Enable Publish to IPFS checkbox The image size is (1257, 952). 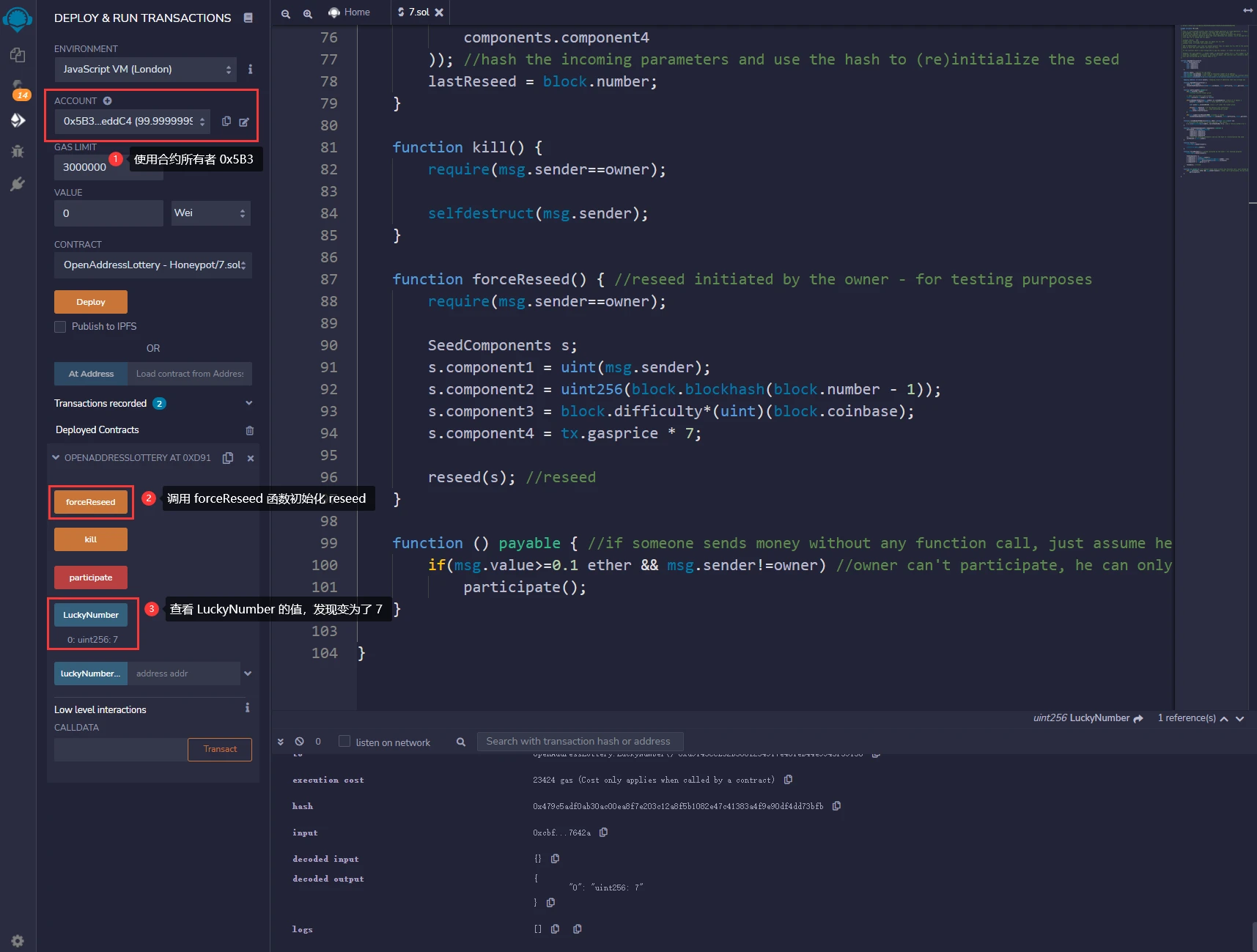(60, 327)
